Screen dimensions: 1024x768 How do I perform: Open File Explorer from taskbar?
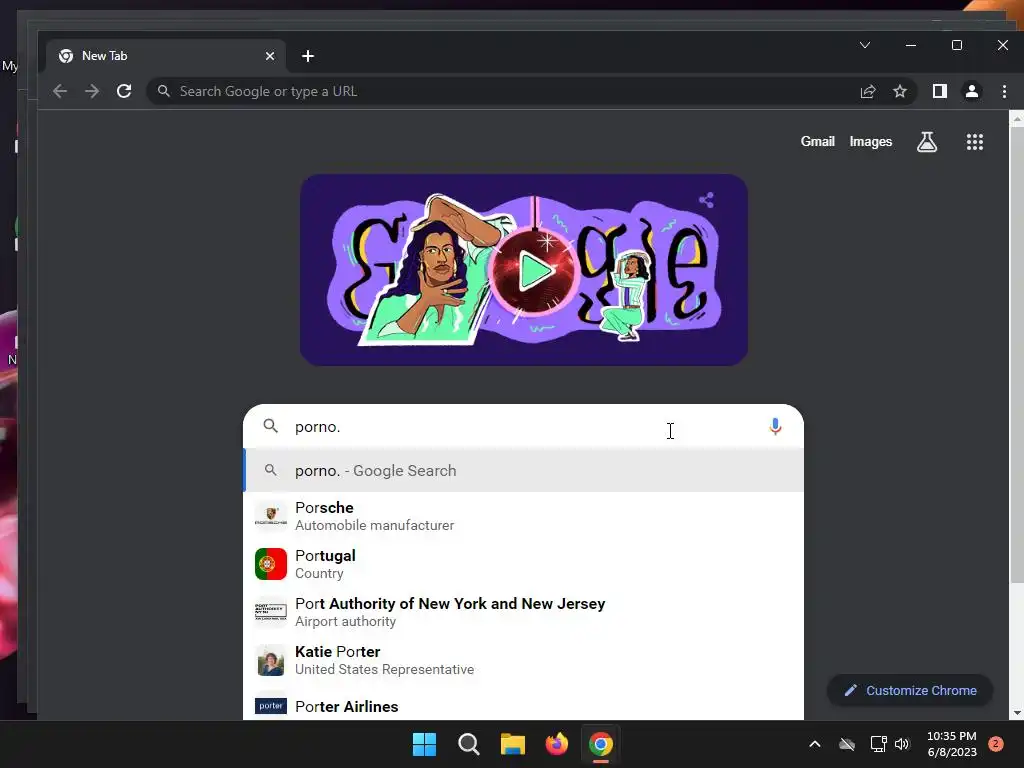click(513, 744)
